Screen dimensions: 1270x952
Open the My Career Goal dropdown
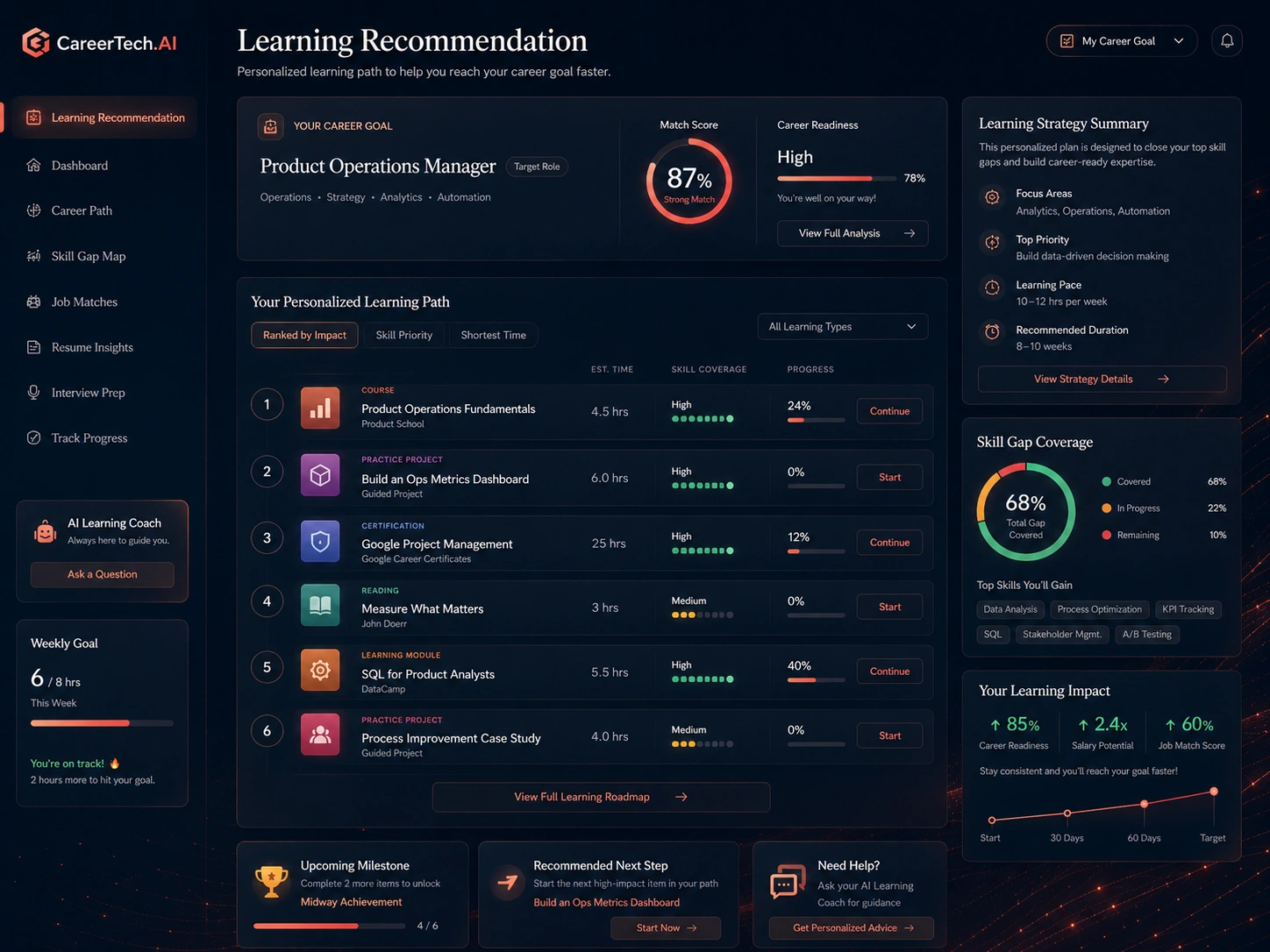click(1122, 41)
